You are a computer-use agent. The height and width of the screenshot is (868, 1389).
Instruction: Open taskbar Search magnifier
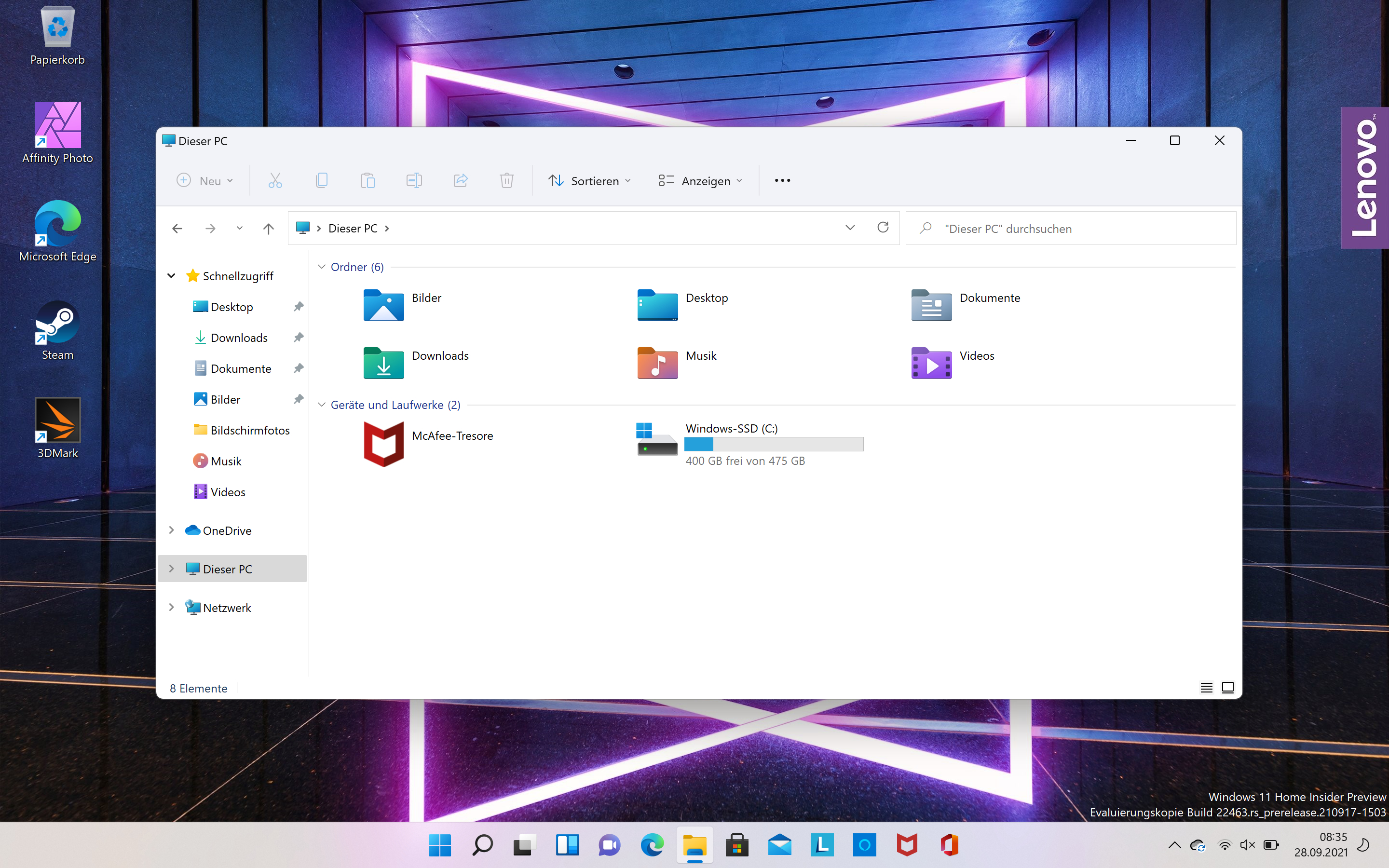(482, 845)
